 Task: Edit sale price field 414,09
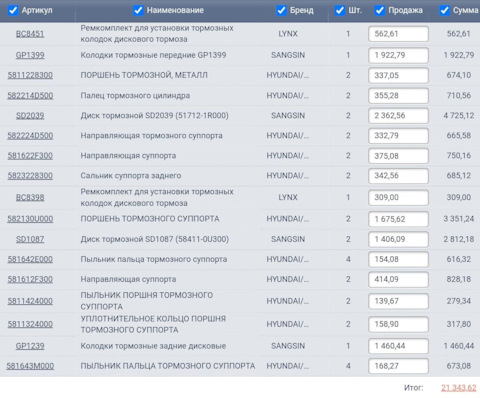coord(398,279)
